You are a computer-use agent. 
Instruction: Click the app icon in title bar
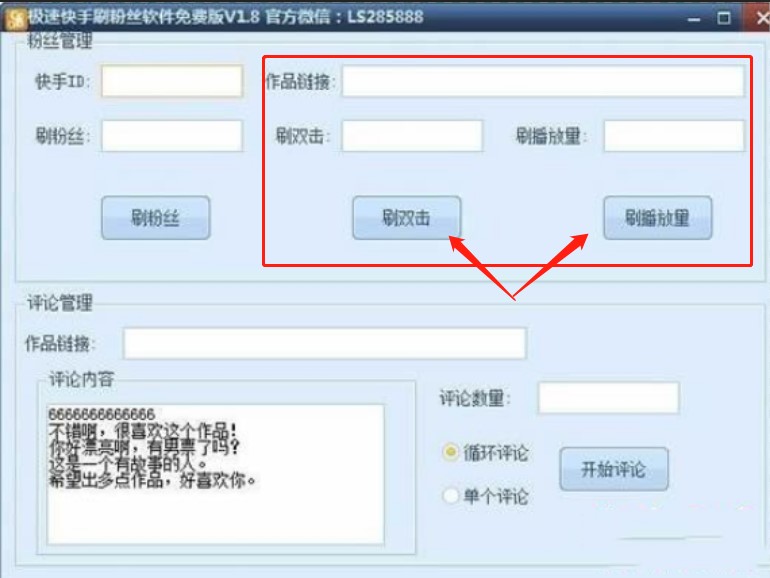[15, 19]
